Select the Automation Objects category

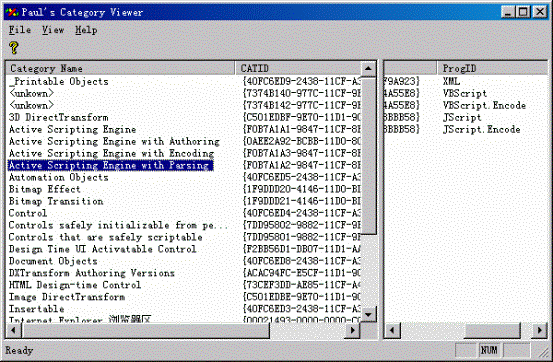59,177
